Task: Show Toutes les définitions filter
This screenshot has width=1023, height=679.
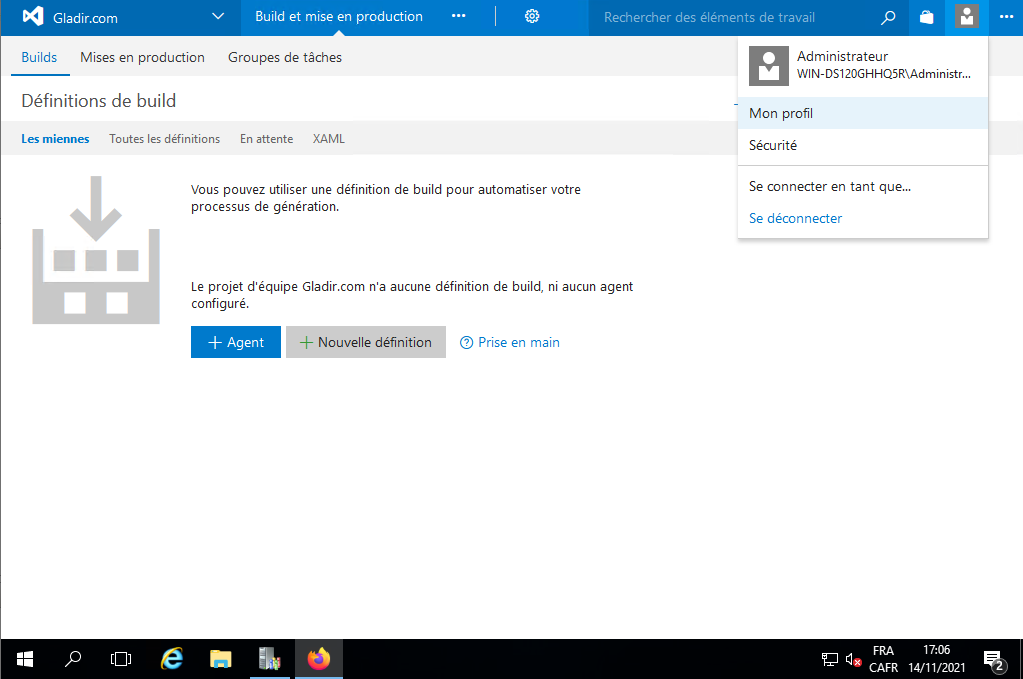Action: coord(164,139)
